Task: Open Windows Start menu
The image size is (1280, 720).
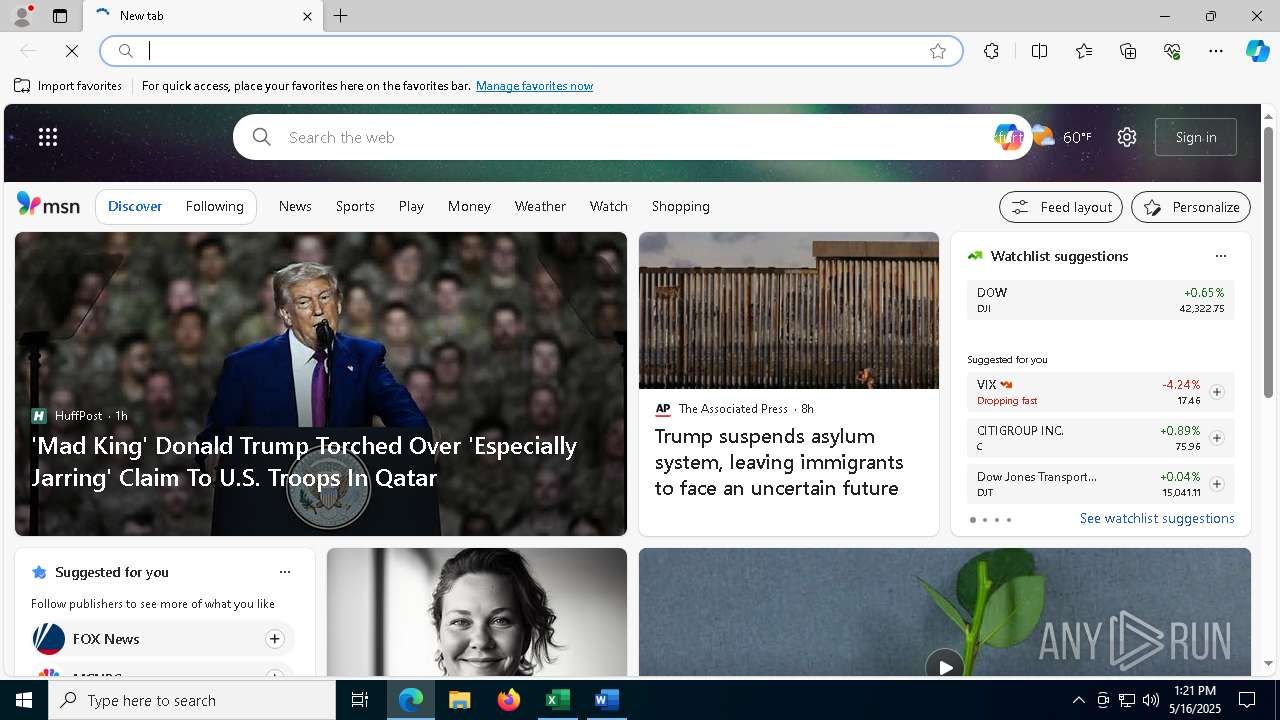Action: (x=24, y=700)
